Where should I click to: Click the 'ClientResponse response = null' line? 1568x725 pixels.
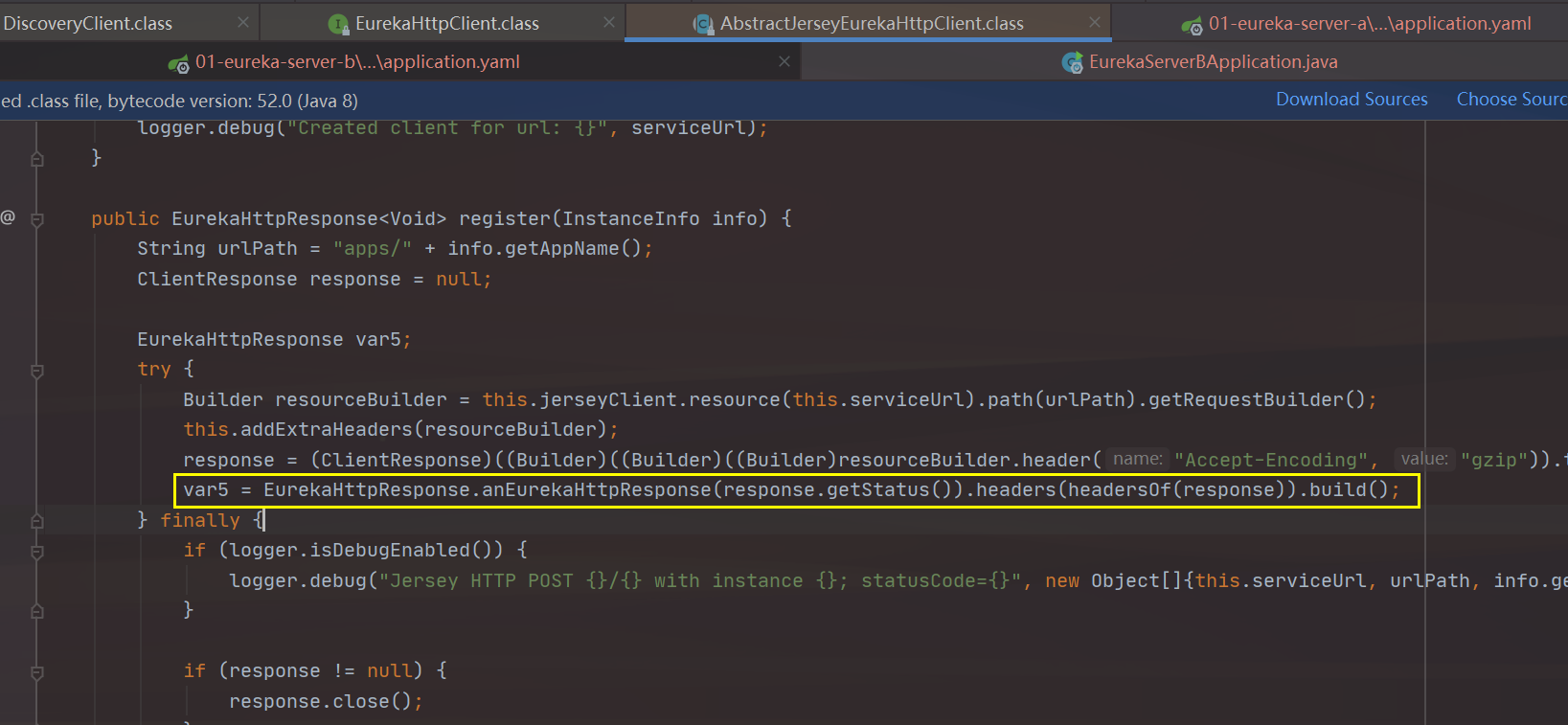pyautogui.click(x=314, y=279)
